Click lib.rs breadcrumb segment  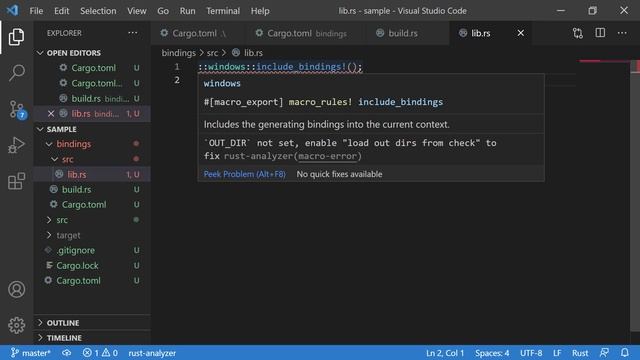(x=247, y=53)
